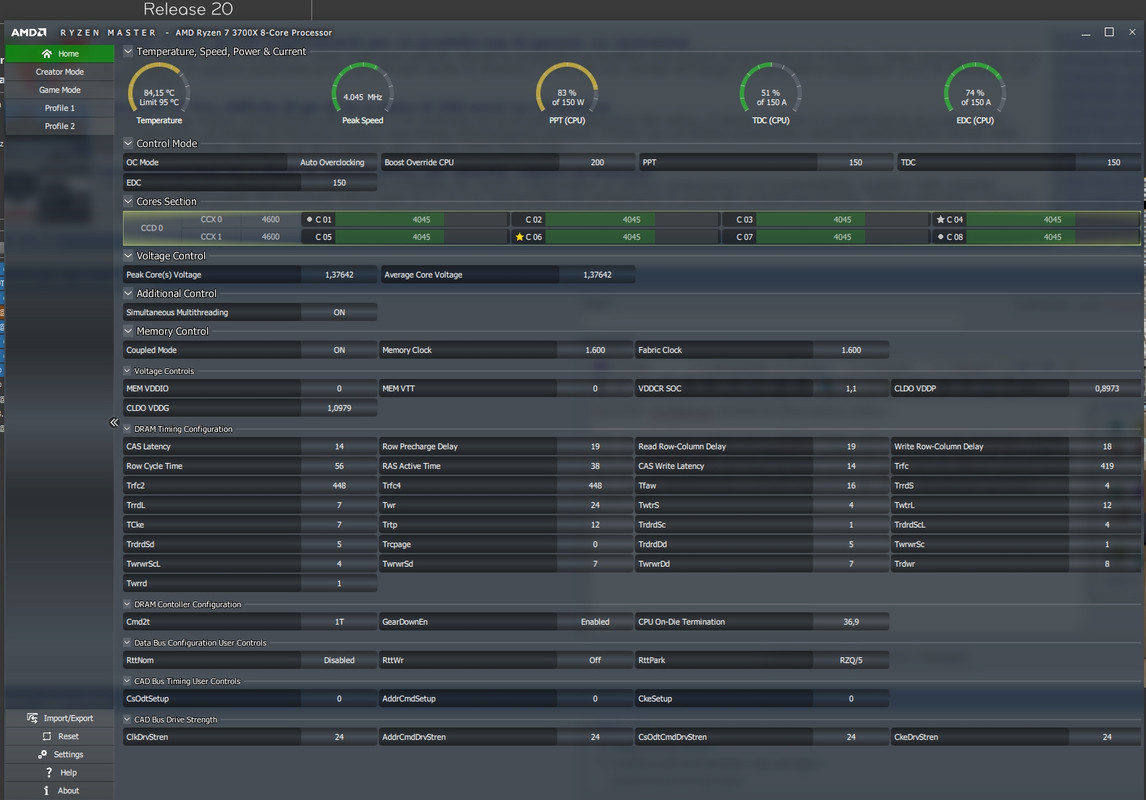The height and width of the screenshot is (800, 1146).
Task: Click CPU On-Die Termination value 36,9
Action: pos(851,622)
